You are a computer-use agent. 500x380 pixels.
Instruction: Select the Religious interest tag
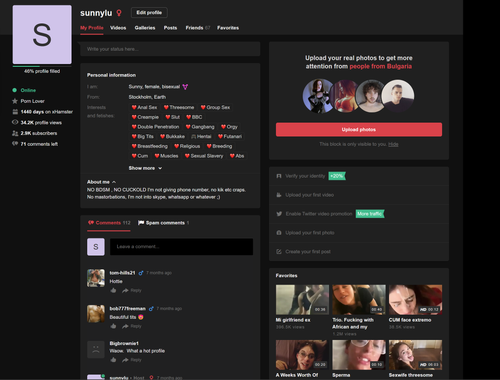click(187, 146)
